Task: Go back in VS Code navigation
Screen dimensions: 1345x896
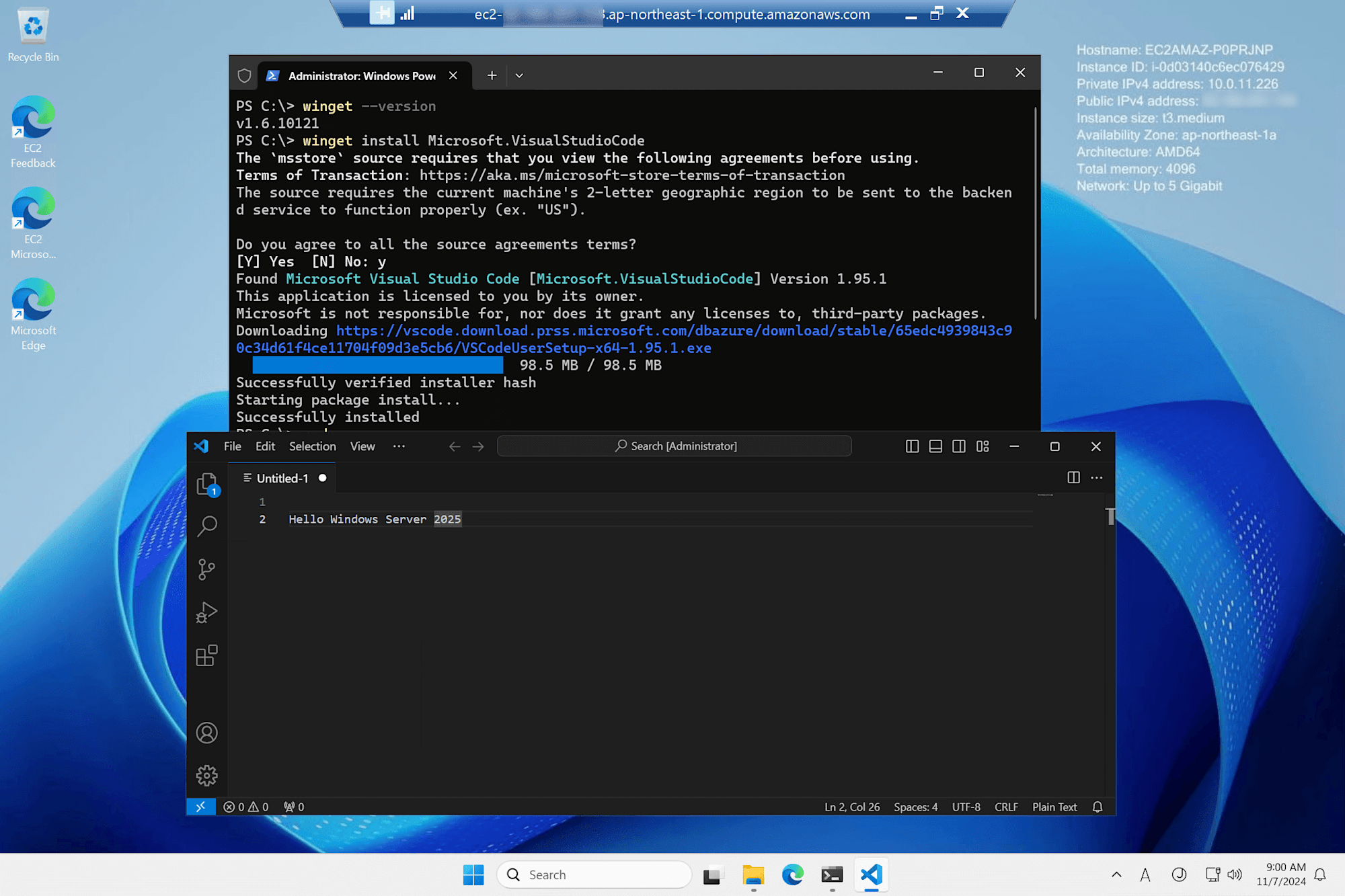Action: [455, 446]
